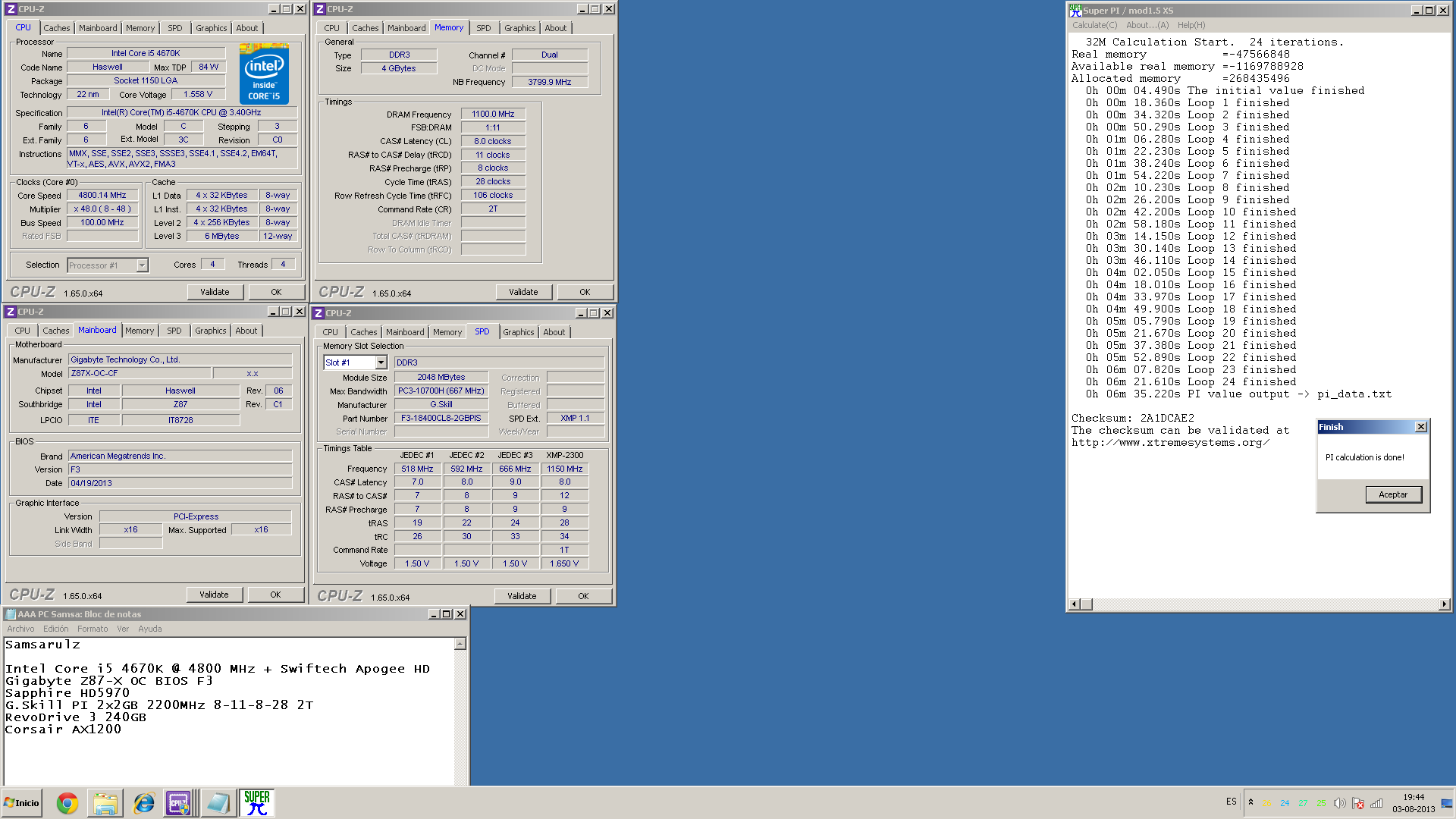Switch to Memory tab in the SPD window
1456x819 pixels.
tap(447, 332)
